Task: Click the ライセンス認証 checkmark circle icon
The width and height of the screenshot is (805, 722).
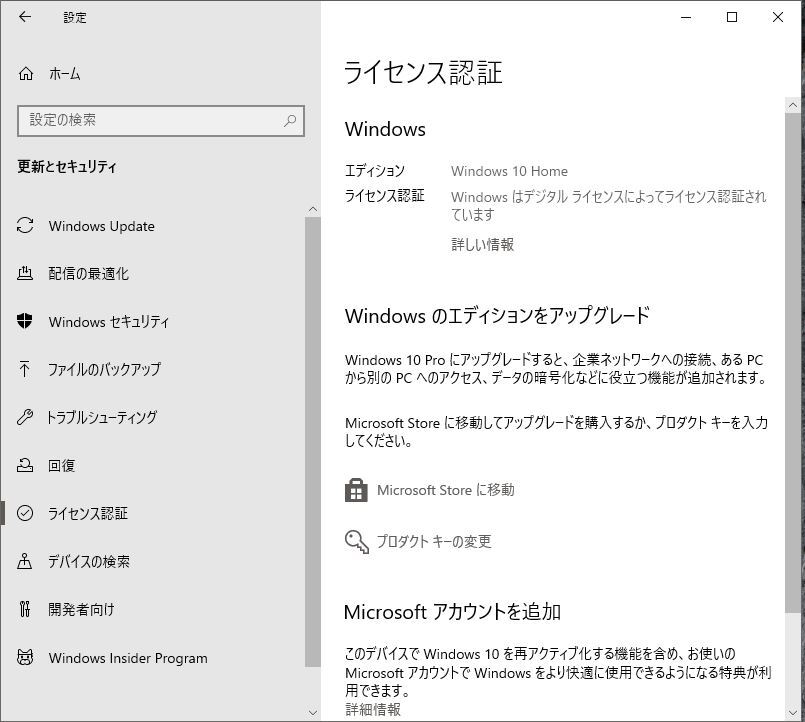Action: point(25,512)
